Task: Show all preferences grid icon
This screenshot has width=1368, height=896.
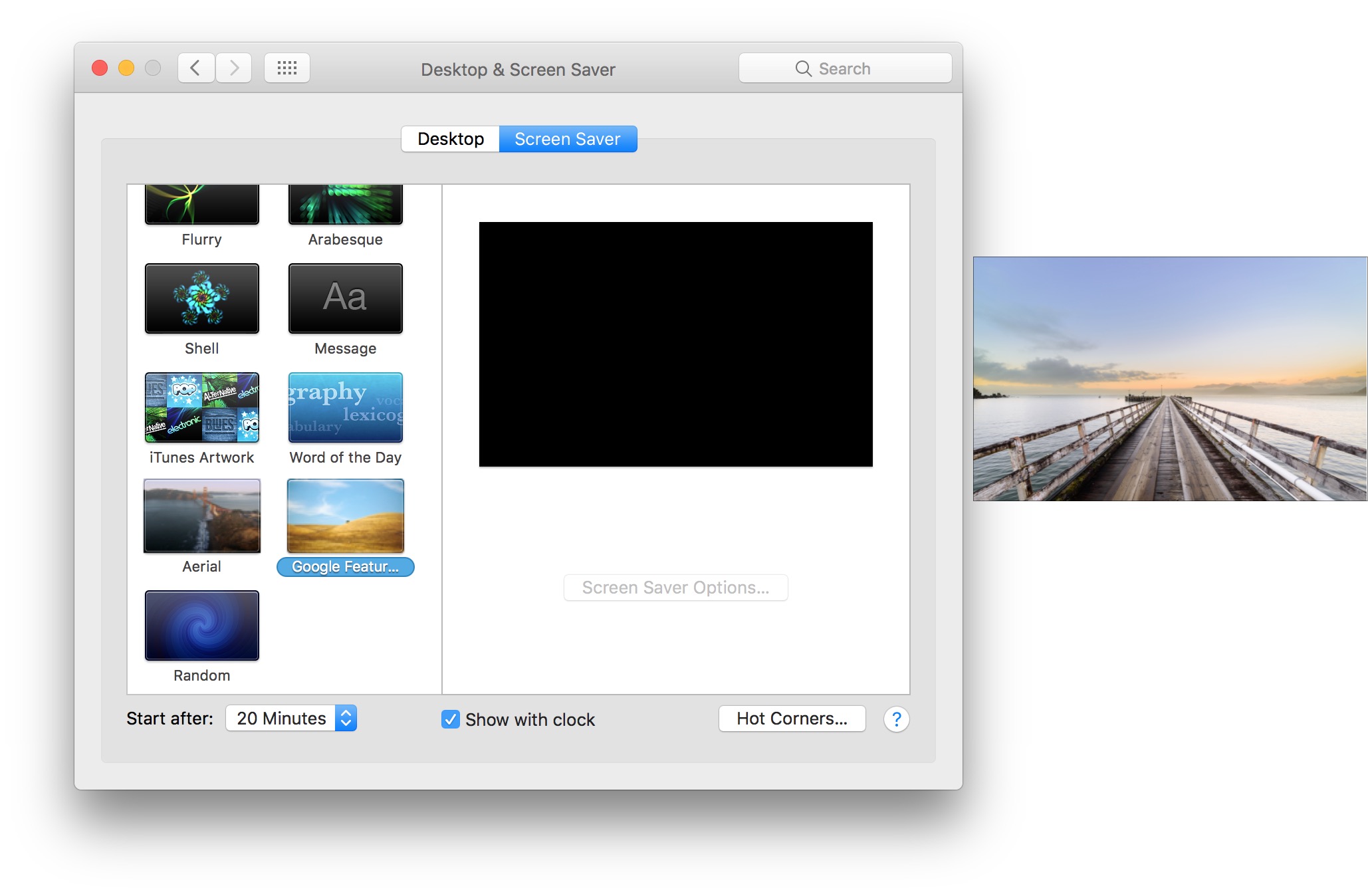Action: (286, 68)
